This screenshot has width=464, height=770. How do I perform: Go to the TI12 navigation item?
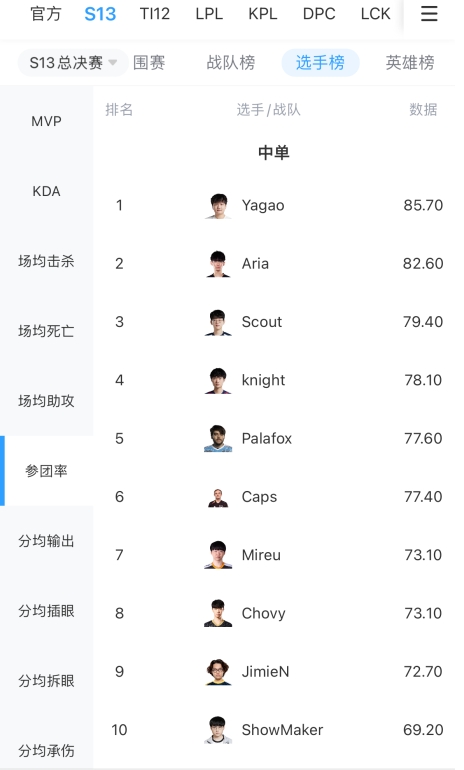point(155,14)
